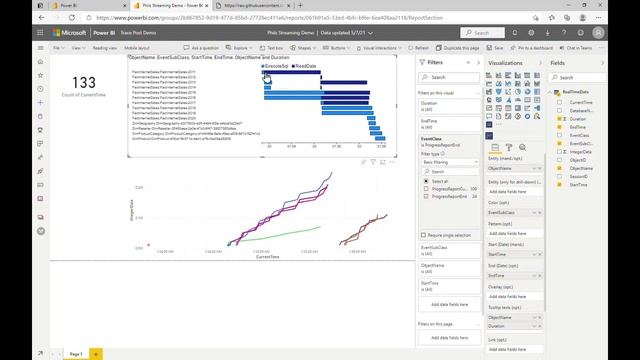This screenshot has height=360, width=640.
Task: Untick the EndTime field checkbox
Action: (x=560, y=127)
